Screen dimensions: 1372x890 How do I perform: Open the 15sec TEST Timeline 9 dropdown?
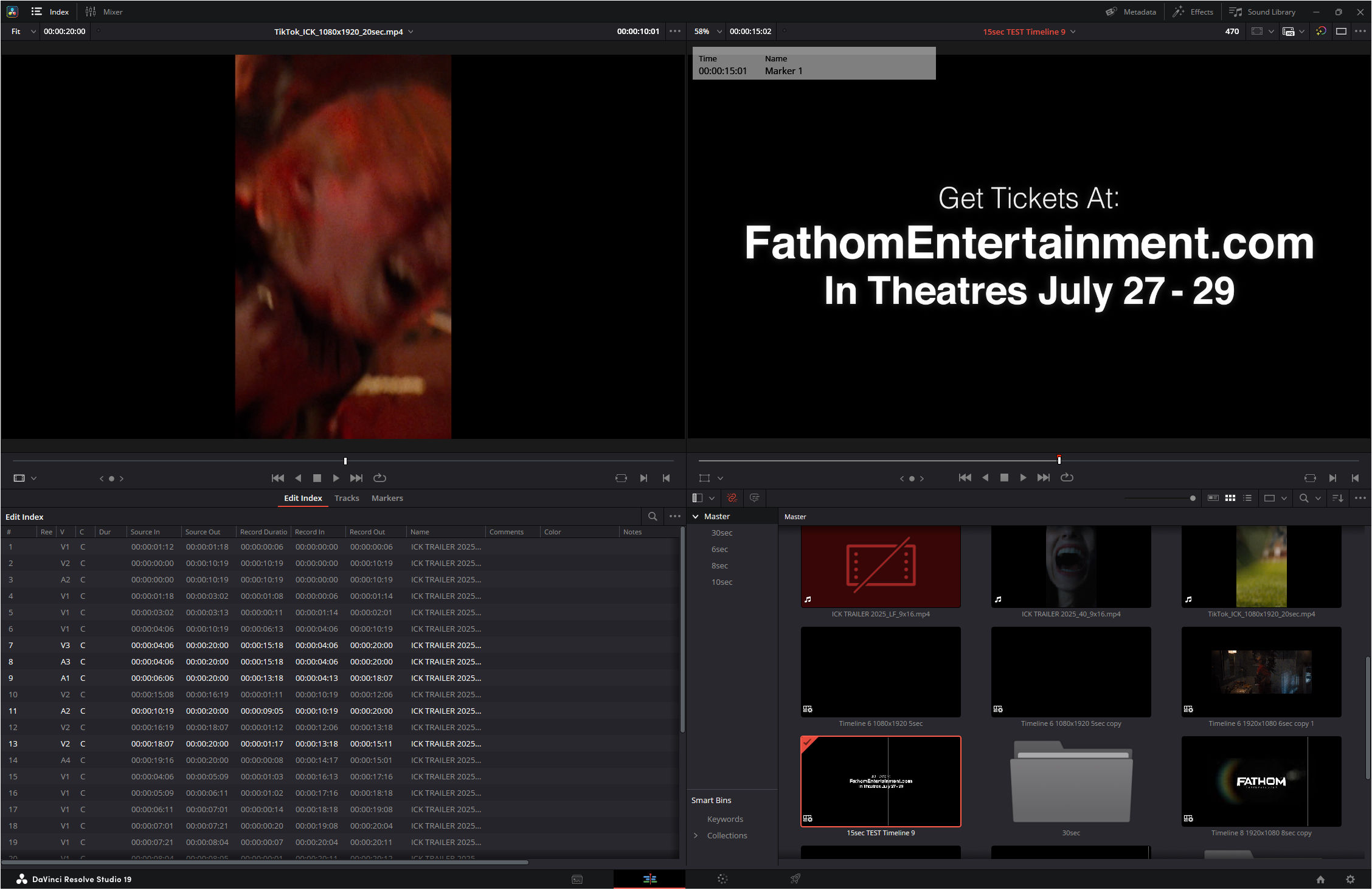[1029, 32]
